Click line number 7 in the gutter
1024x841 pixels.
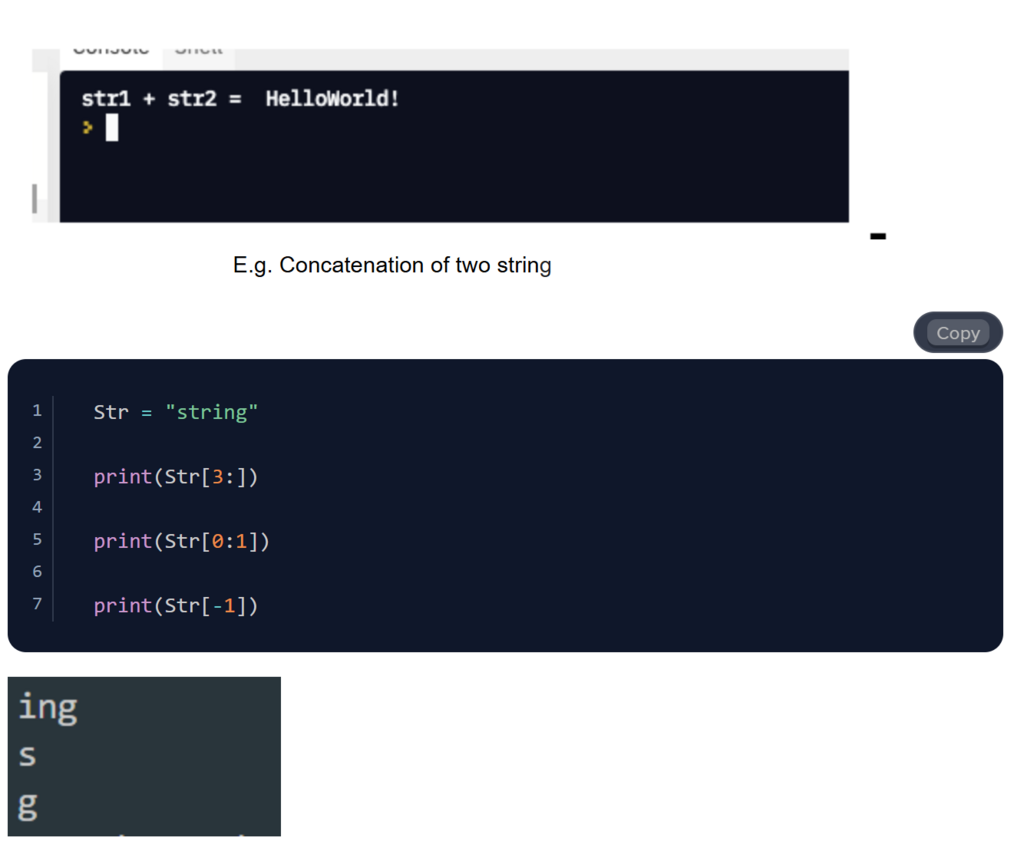[37, 604]
